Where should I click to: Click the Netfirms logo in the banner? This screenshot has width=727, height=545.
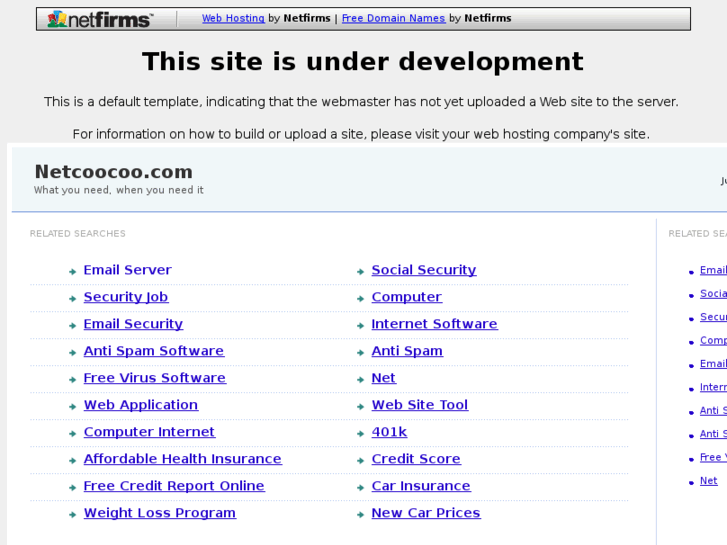point(100,19)
